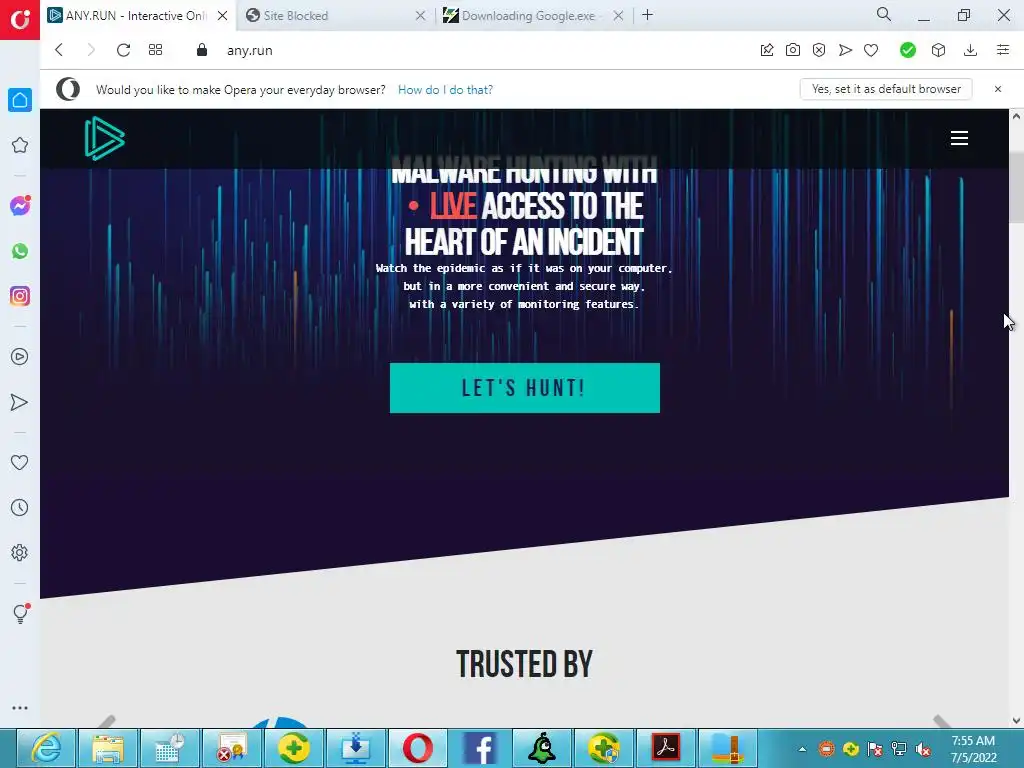Image resolution: width=1024 pixels, height=768 pixels.
Task: Dismiss the default browser prompt
Action: [998, 89]
